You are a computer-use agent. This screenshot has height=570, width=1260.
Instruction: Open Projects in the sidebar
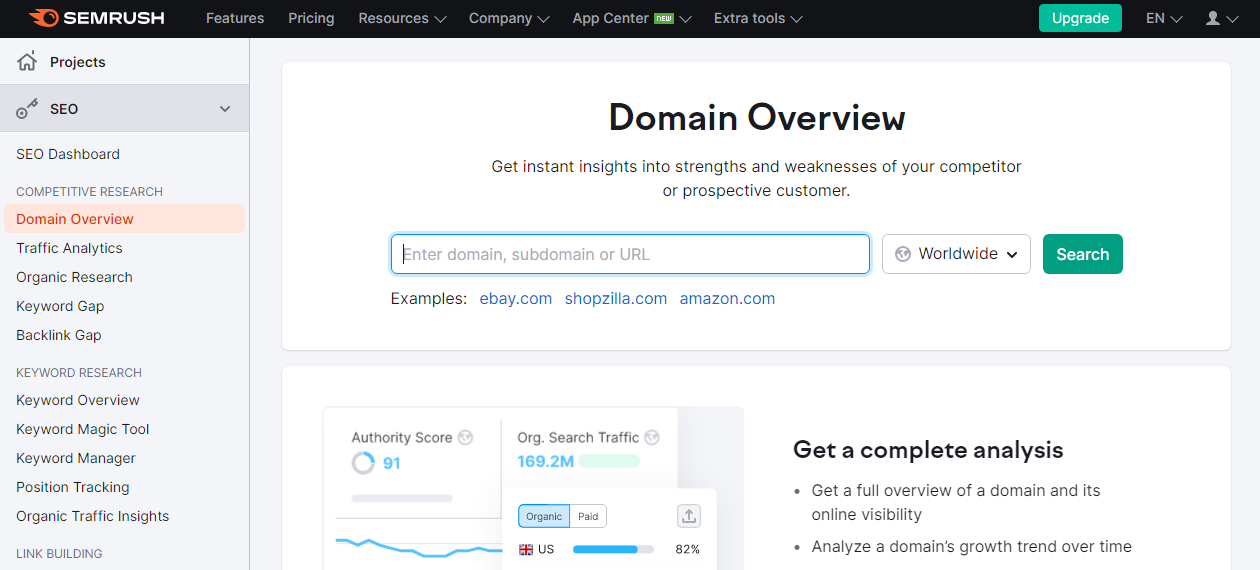78,62
